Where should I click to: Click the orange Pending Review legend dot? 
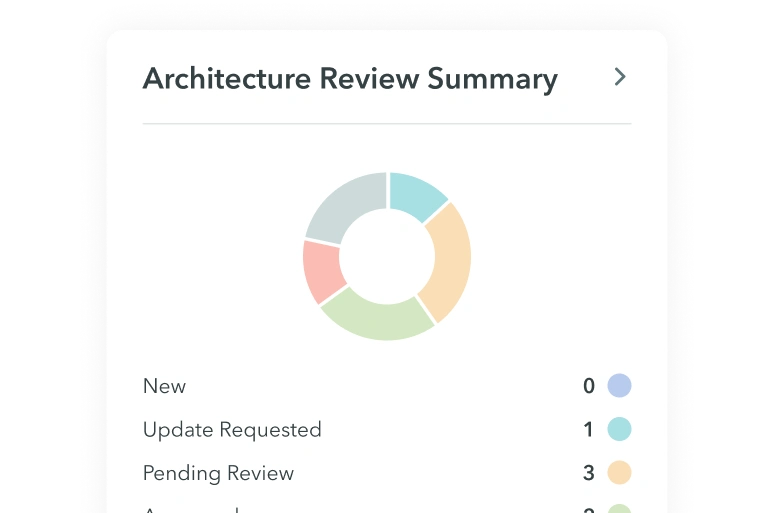click(619, 473)
